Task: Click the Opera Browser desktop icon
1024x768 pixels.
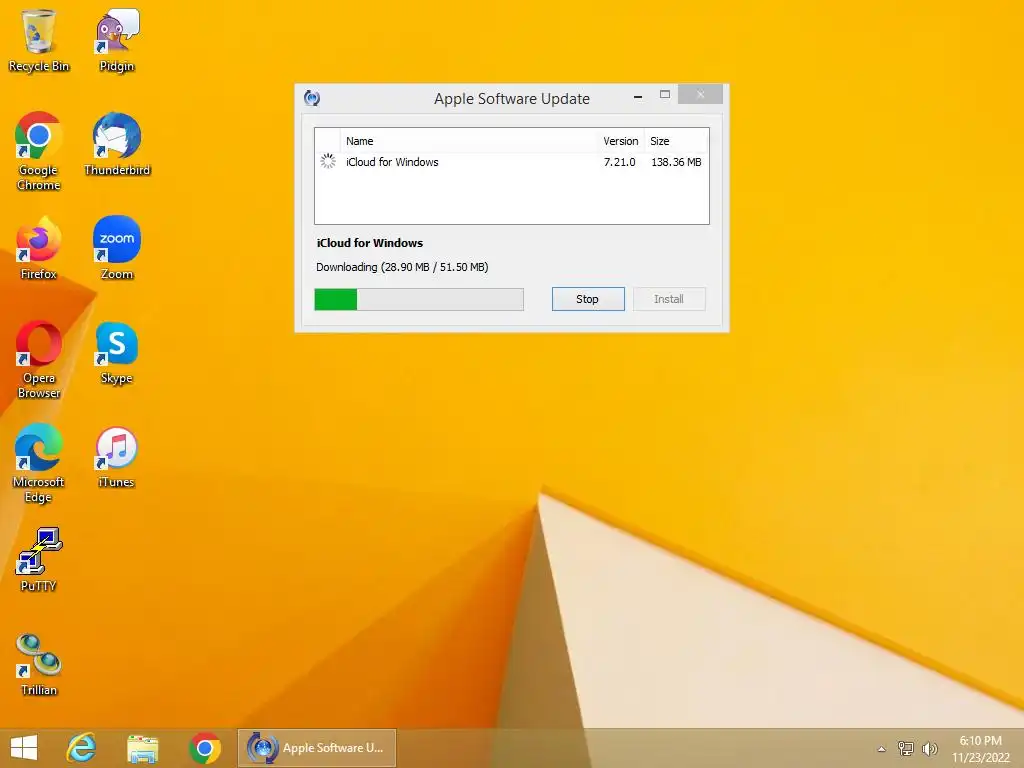Action: tap(39, 359)
